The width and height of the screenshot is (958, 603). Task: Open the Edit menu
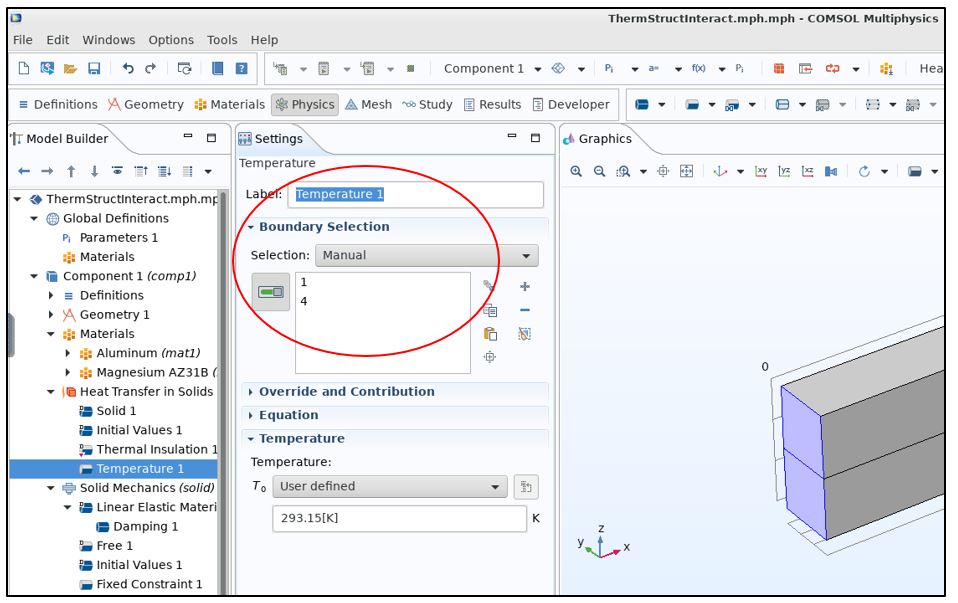click(x=57, y=40)
